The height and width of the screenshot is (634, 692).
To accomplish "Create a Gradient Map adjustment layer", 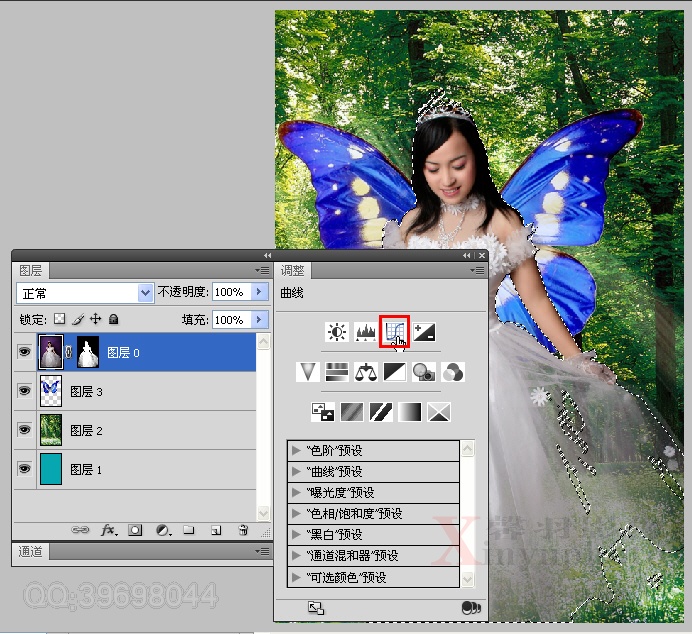I will [410, 412].
